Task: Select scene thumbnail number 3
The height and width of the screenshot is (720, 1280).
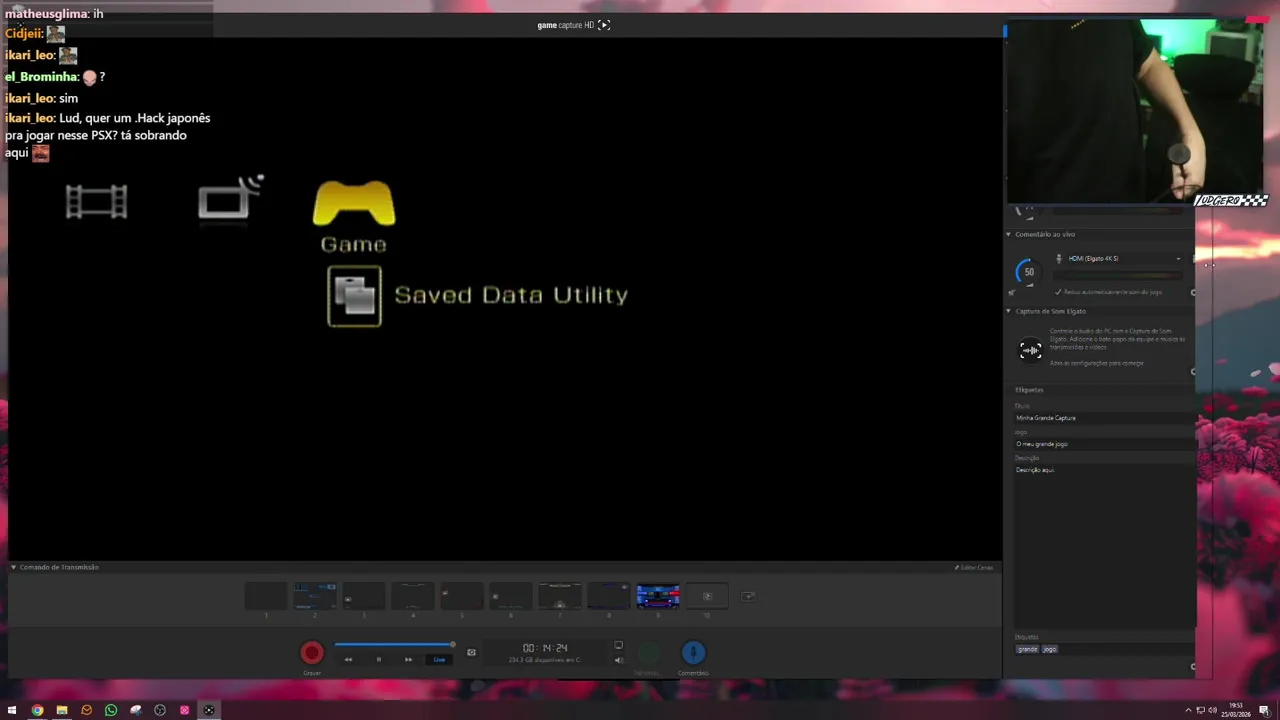Action: point(363,596)
